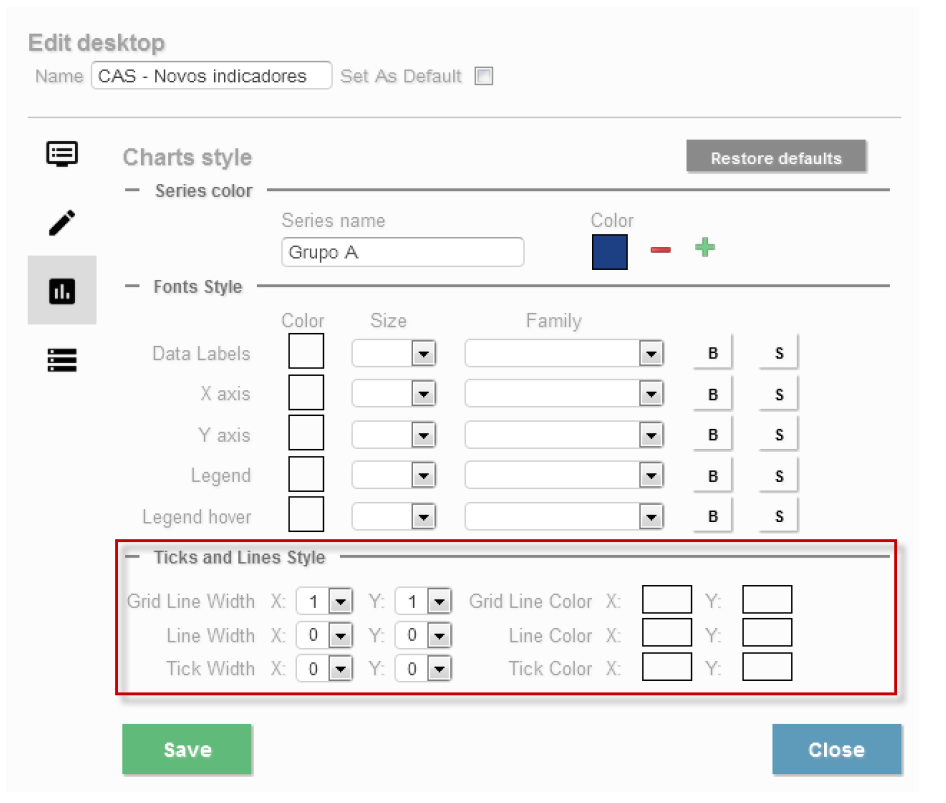946x803 pixels.
Task: Pick the blue Grupo A series color
Action: point(610,252)
